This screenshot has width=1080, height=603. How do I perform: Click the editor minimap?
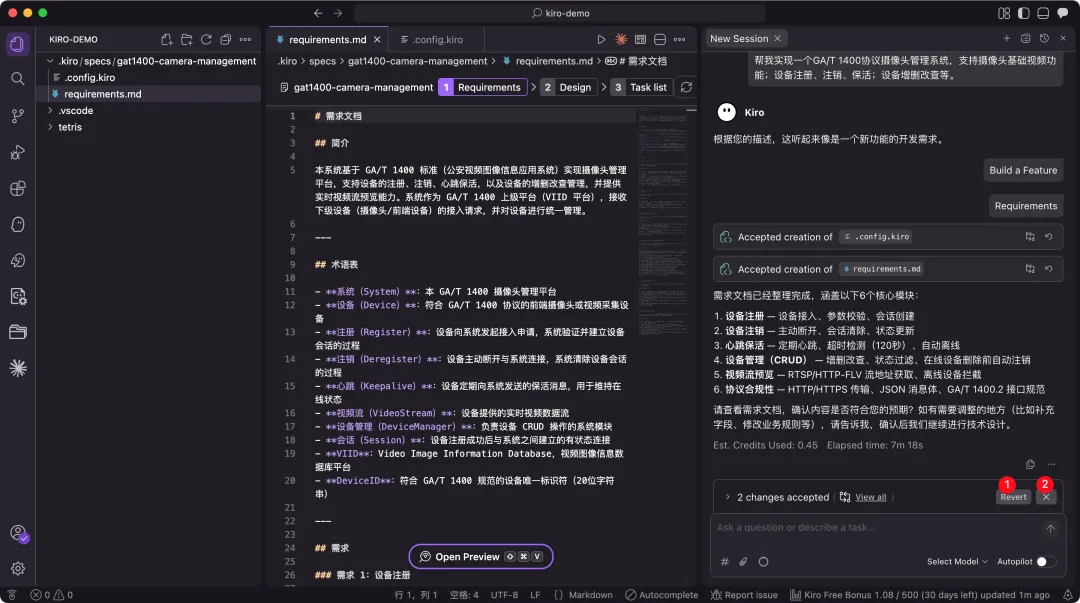662,221
